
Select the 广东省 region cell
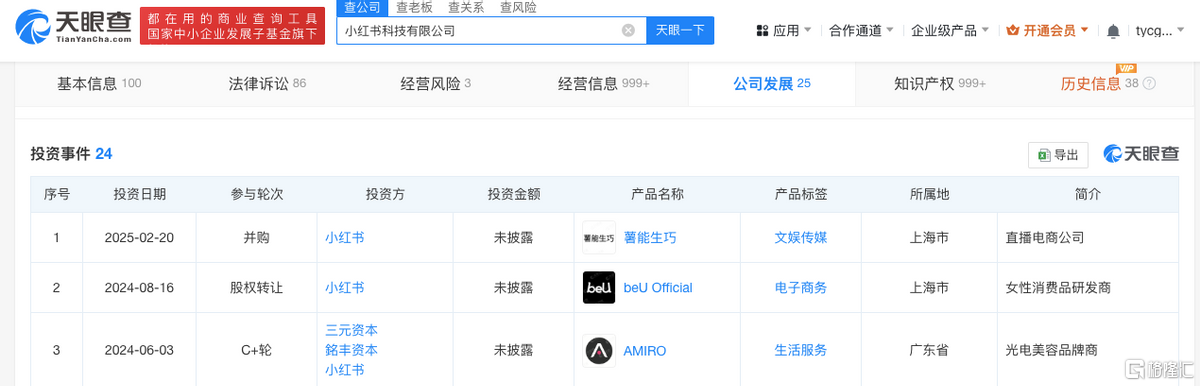(929, 351)
